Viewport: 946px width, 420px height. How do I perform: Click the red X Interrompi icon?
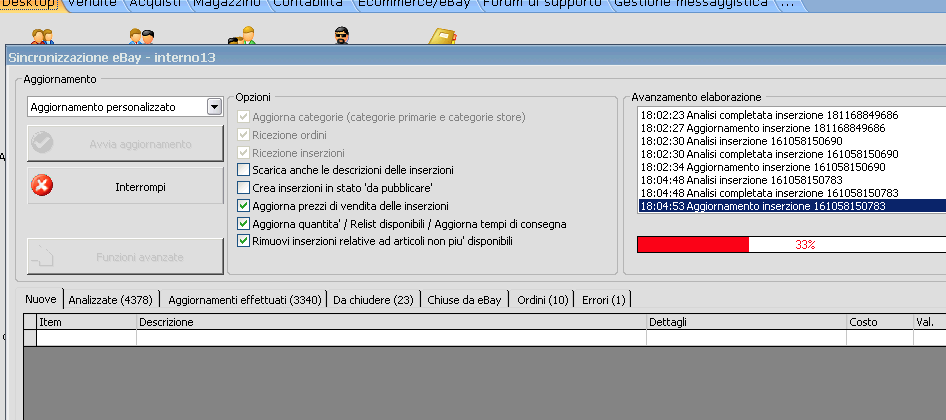point(42,186)
